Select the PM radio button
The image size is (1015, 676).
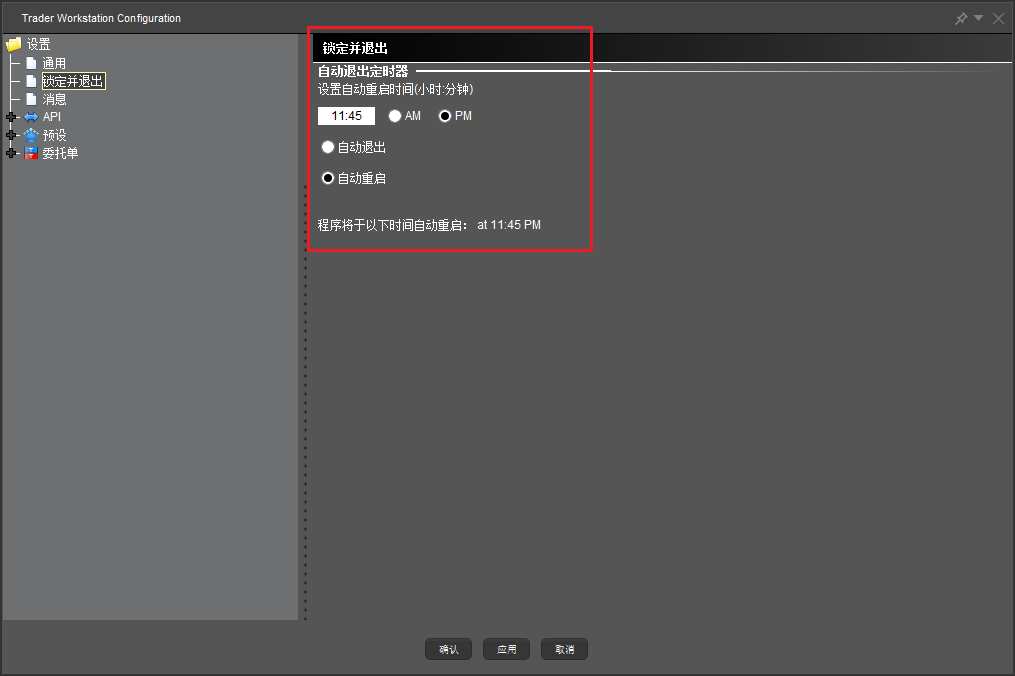tap(445, 116)
